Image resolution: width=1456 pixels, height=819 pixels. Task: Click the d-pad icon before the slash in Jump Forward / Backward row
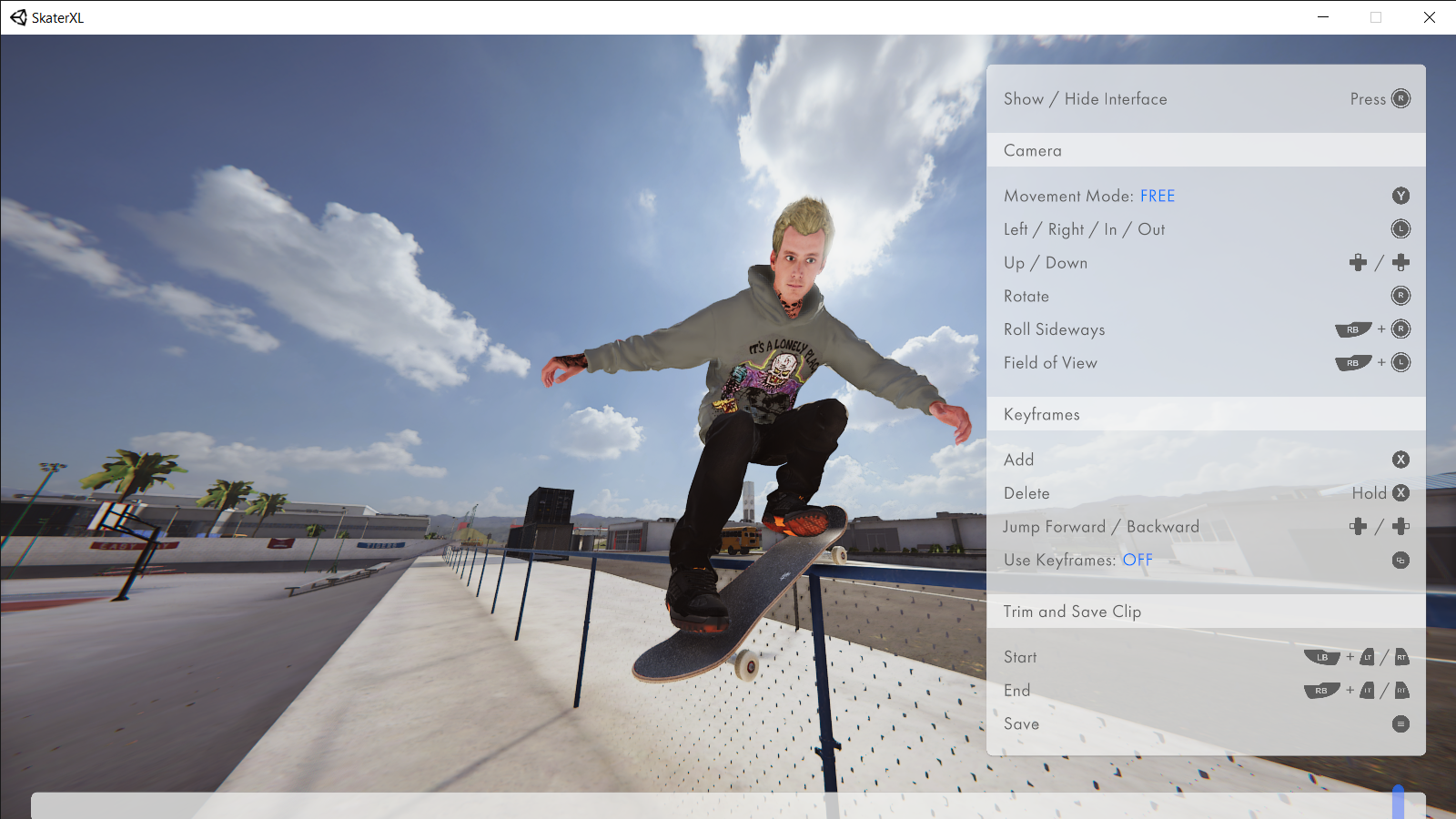[1358, 526]
